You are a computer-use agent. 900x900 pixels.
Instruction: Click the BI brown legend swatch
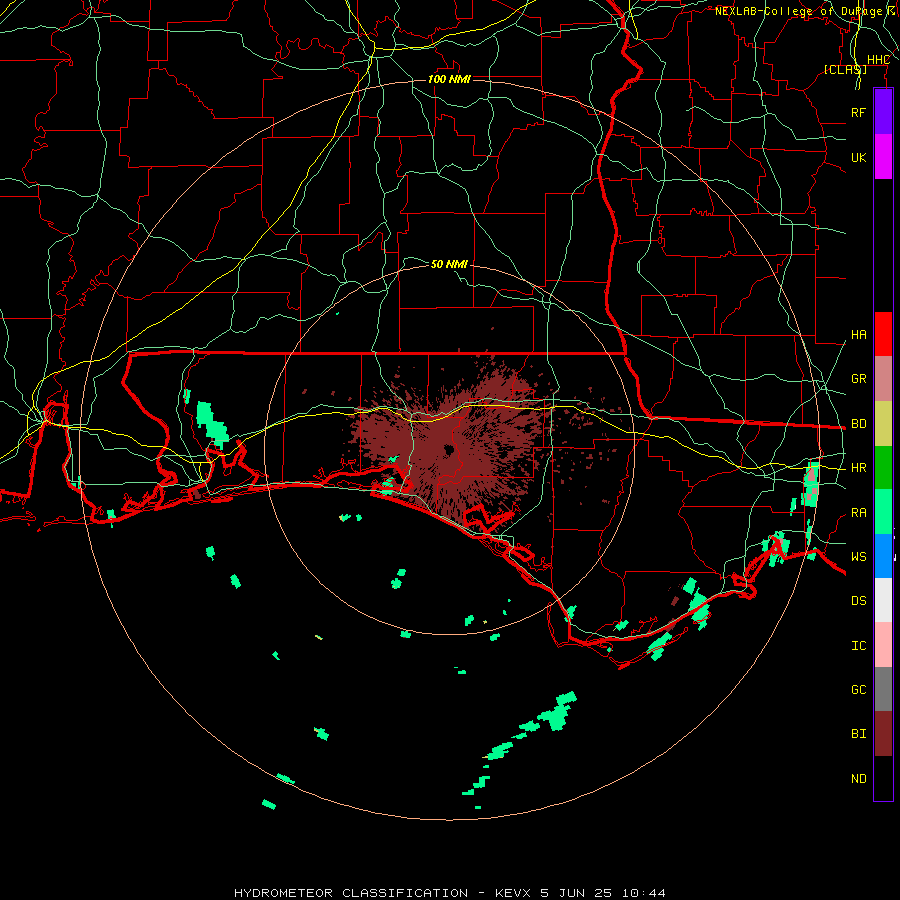click(x=883, y=734)
